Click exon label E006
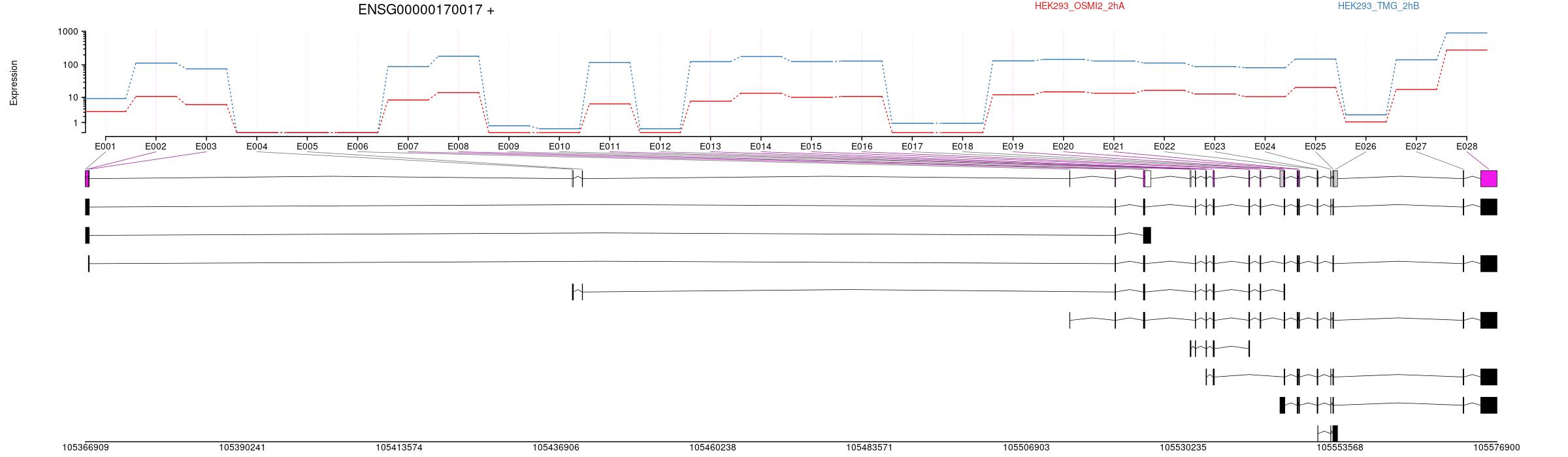1568x457 pixels. coord(357,146)
